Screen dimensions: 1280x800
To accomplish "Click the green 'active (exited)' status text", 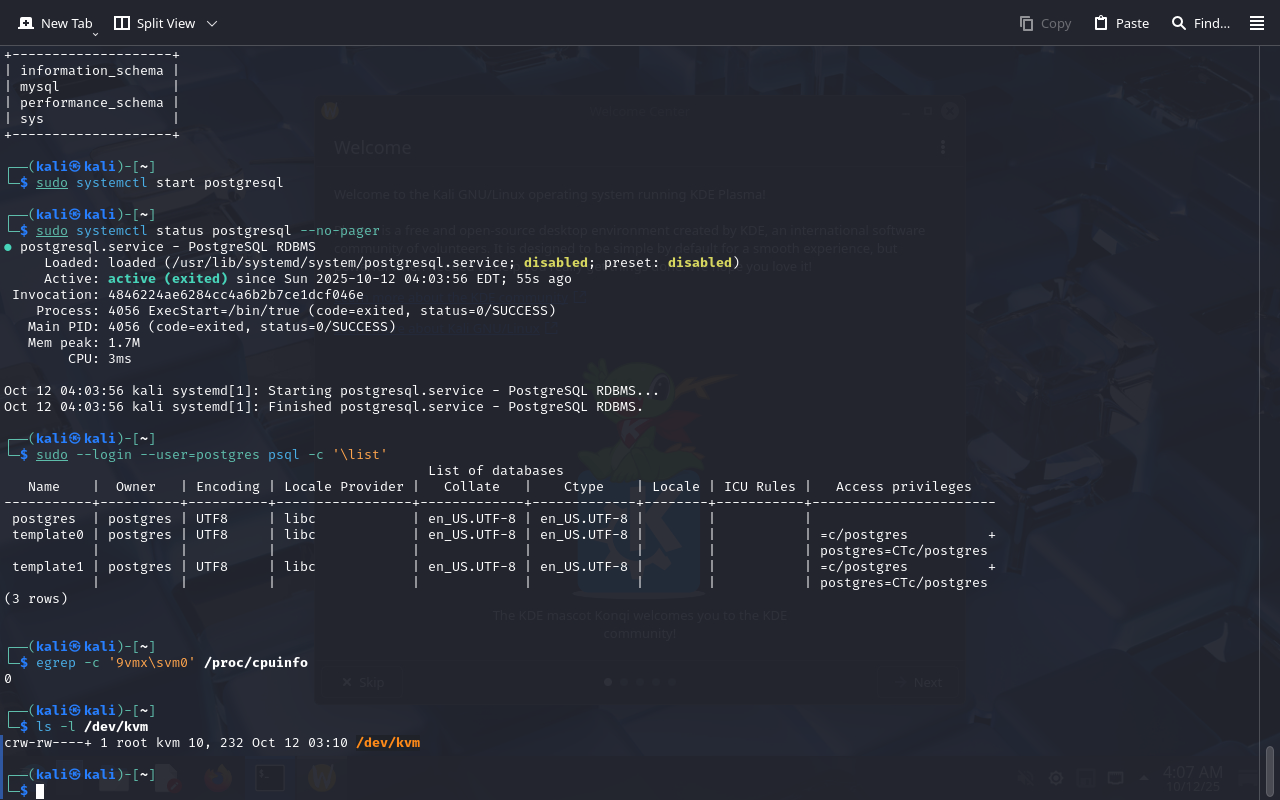I will [x=167, y=279].
